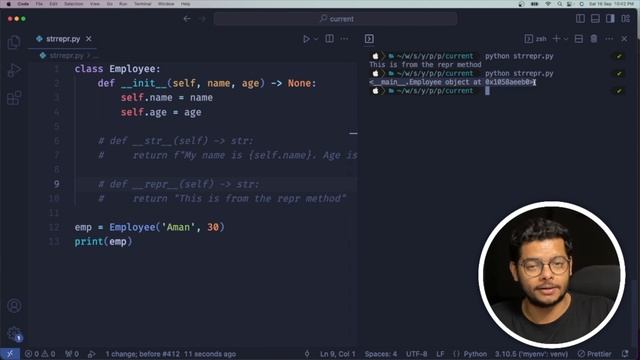Open the Customize Layout icon
This screenshot has width=640, height=360.
625,19
